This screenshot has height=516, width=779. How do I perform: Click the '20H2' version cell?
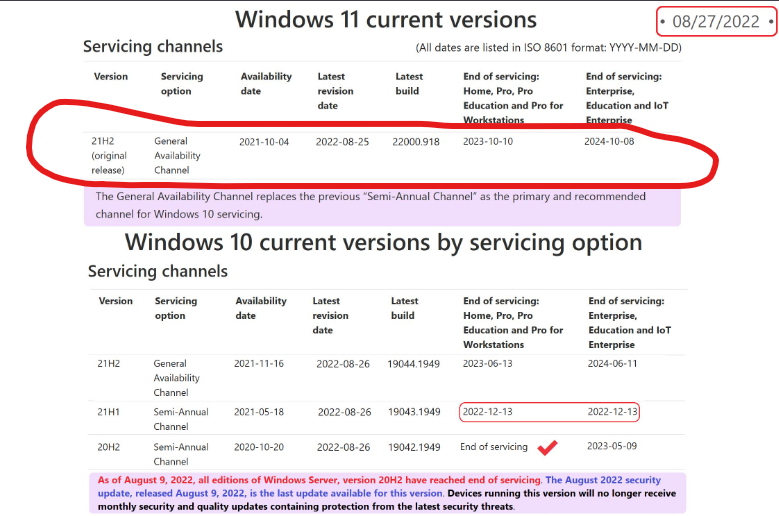tap(109, 447)
